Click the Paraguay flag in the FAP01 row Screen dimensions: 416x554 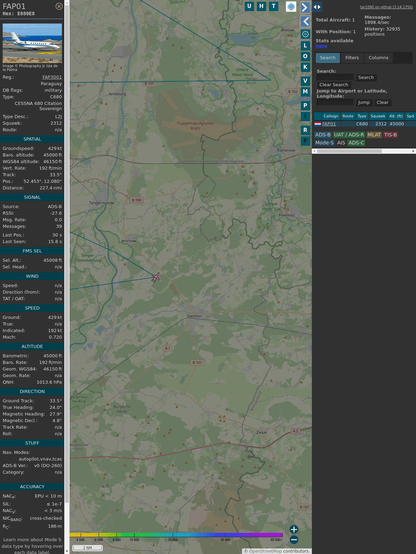(x=318, y=124)
